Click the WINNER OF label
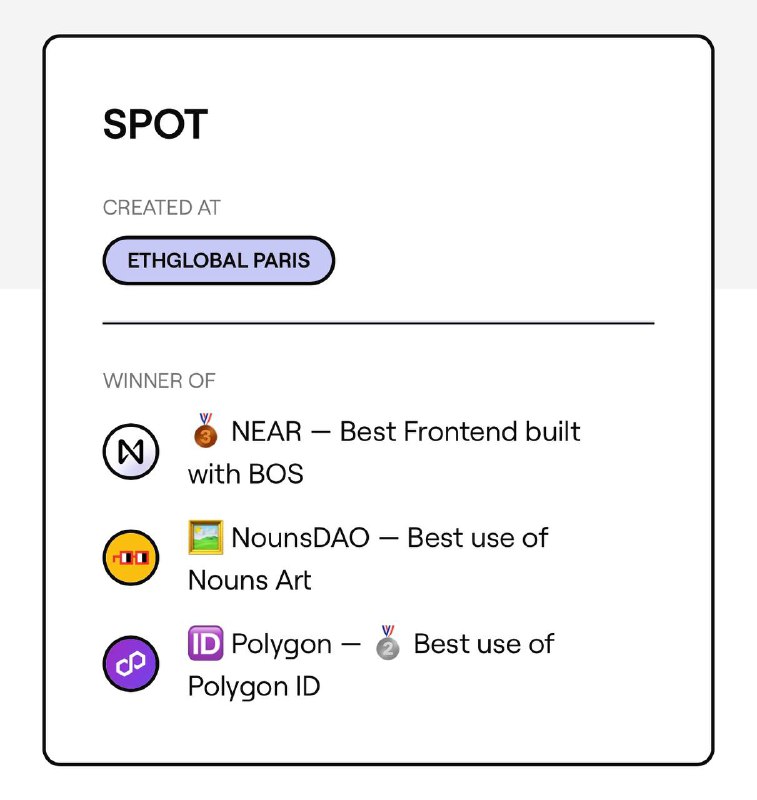The height and width of the screenshot is (800, 757). [x=159, y=381]
